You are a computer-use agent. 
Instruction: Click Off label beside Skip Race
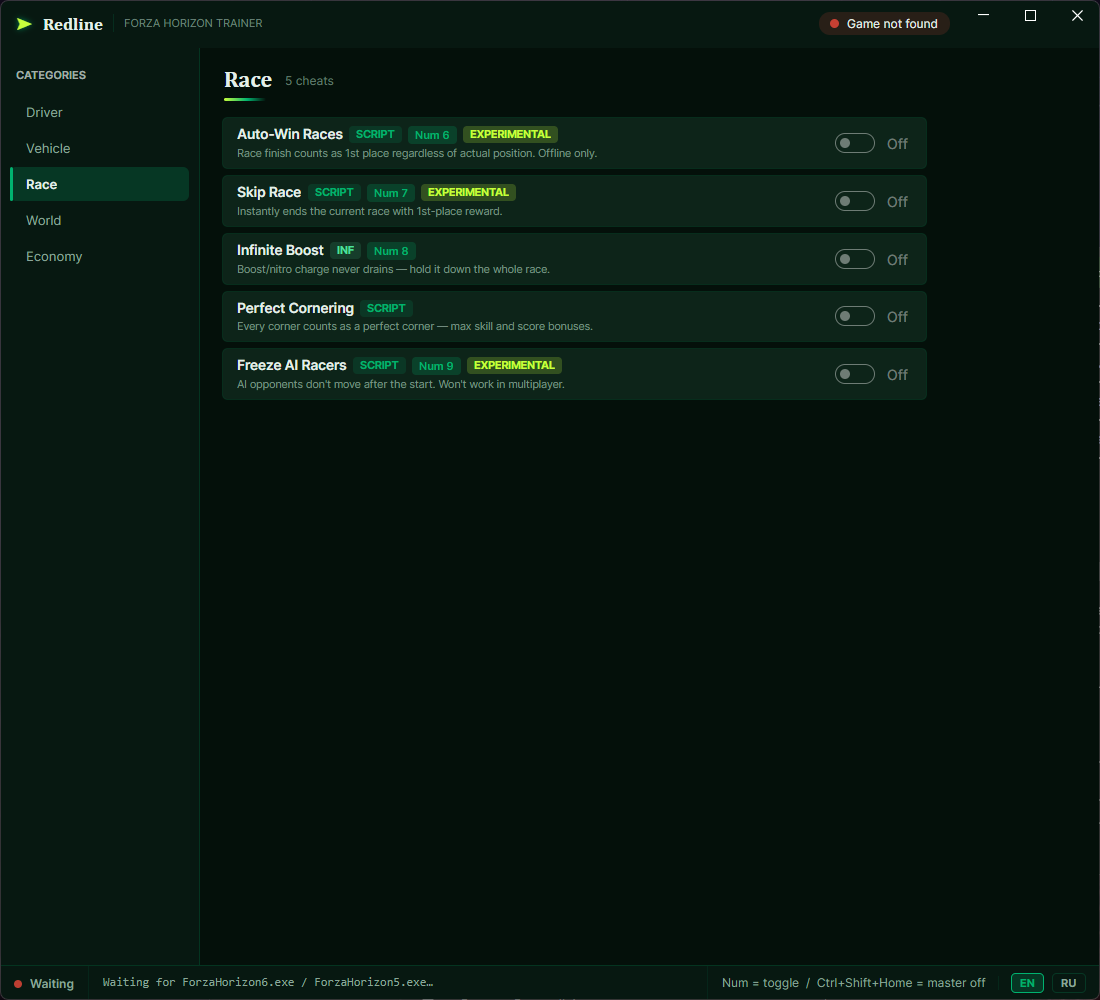[x=897, y=202]
